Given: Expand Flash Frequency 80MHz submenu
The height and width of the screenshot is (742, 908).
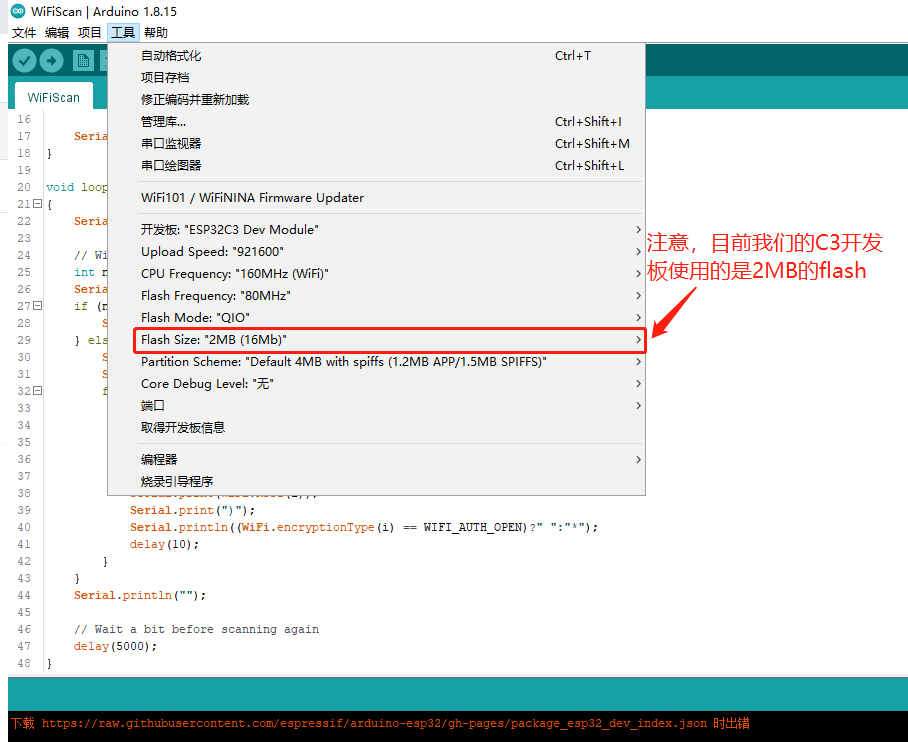Looking at the screenshot, I should click(376, 295).
